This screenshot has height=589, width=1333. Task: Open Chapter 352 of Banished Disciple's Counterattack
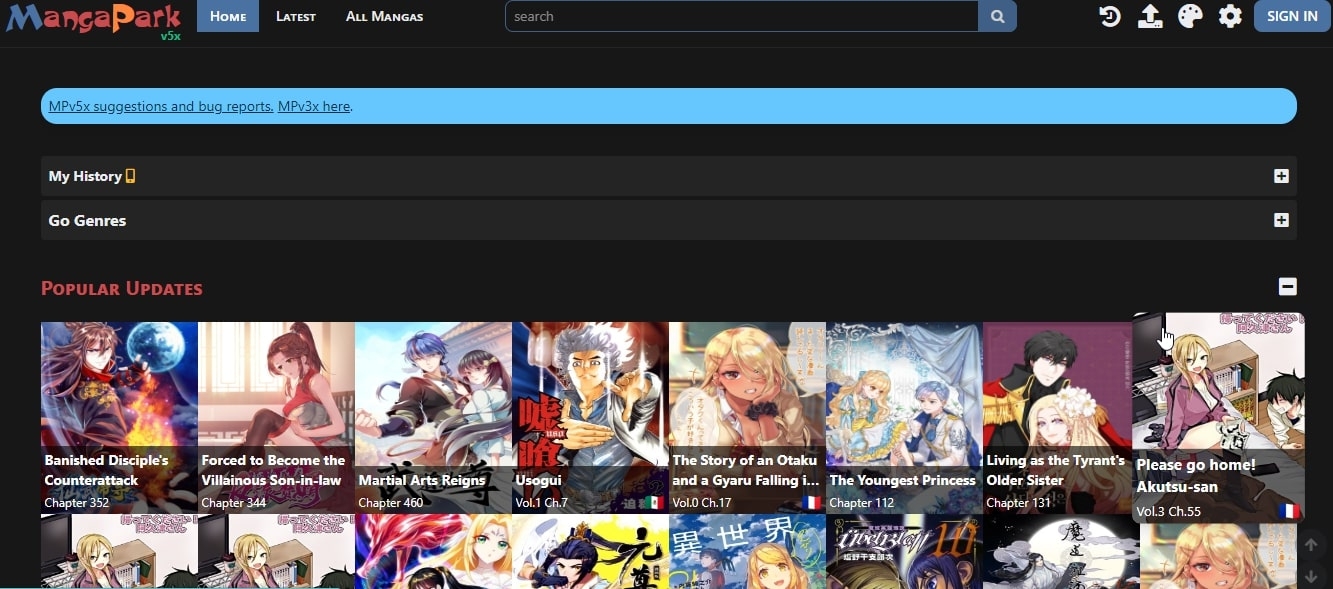[77, 503]
